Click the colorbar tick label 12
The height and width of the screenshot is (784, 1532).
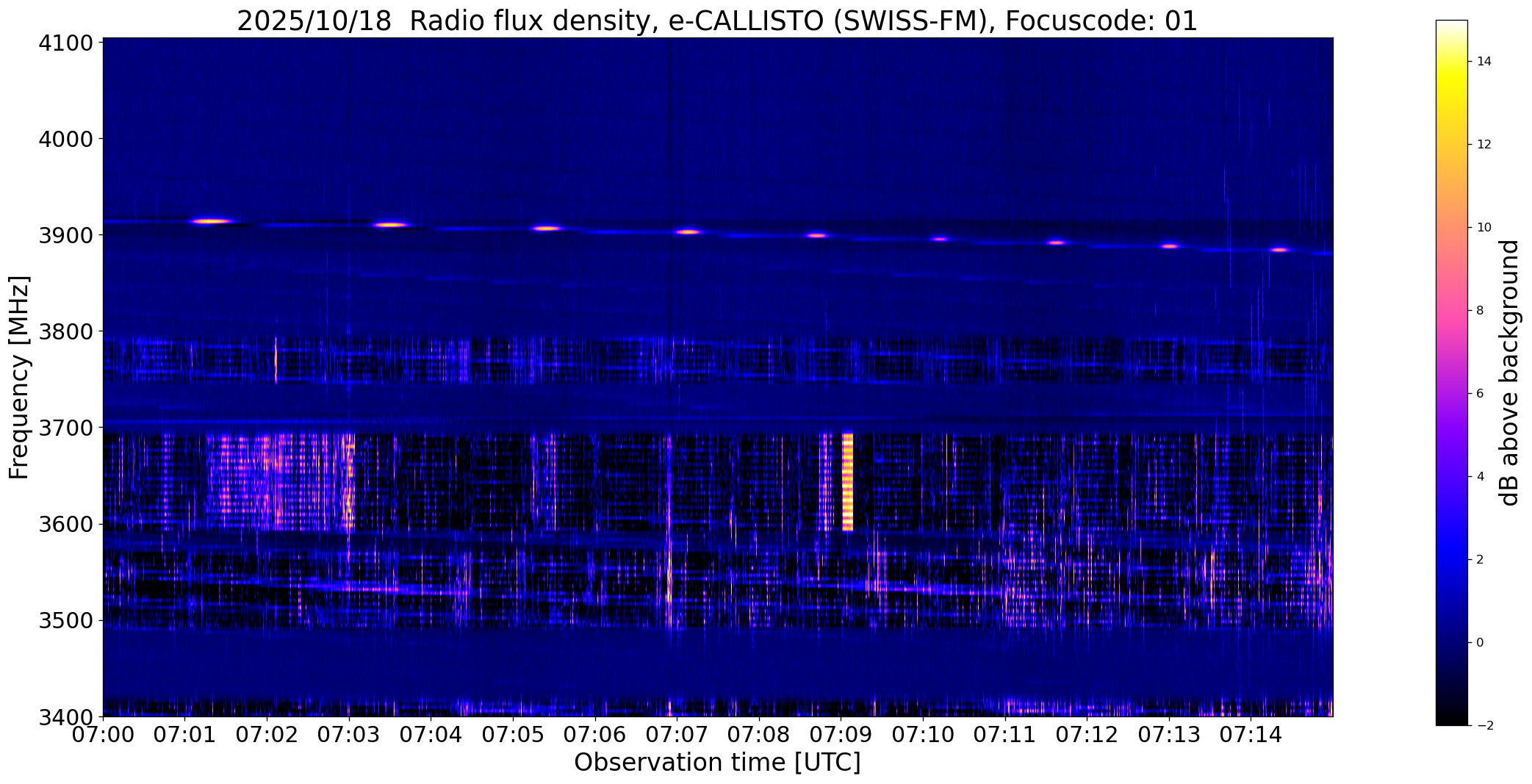(x=1484, y=145)
